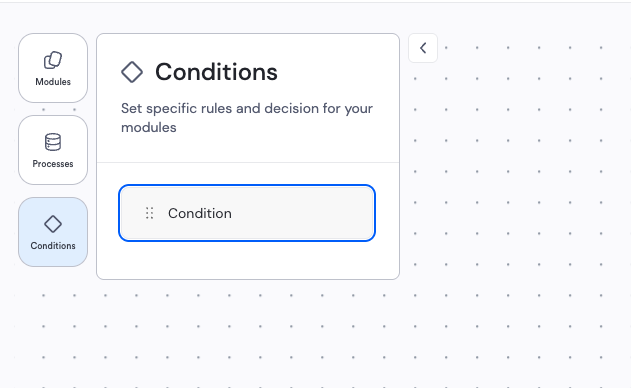This screenshot has width=631, height=388.
Task: Click the Processes database cylinder icon
Action: tap(53, 142)
